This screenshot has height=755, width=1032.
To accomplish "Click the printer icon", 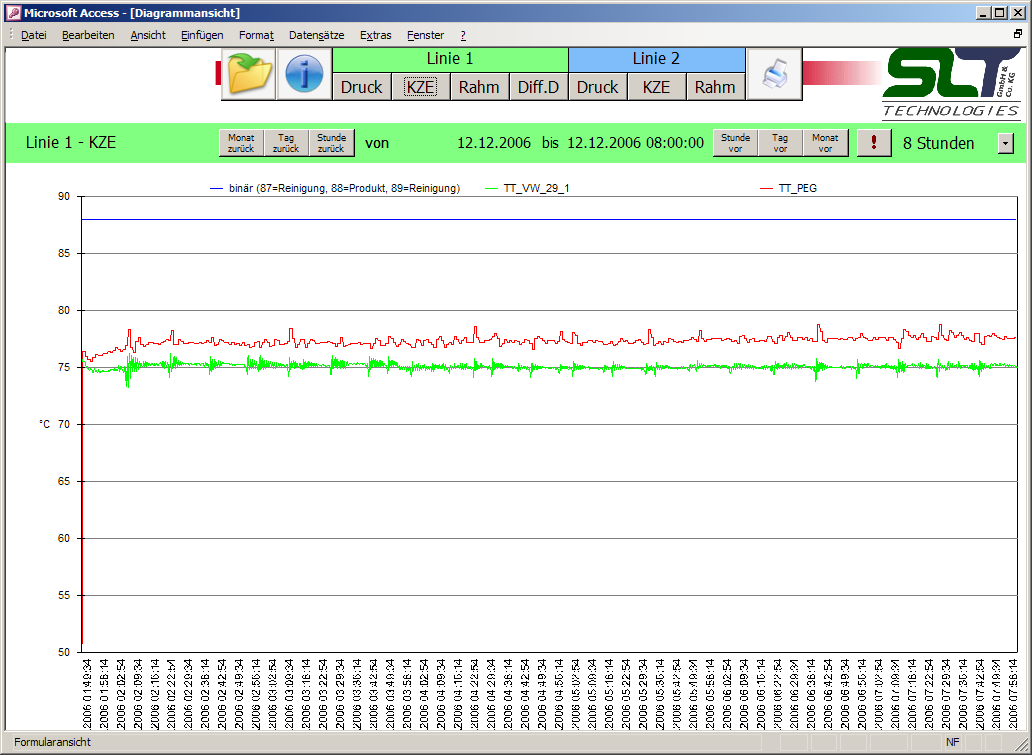I will [x=774, y=74].
